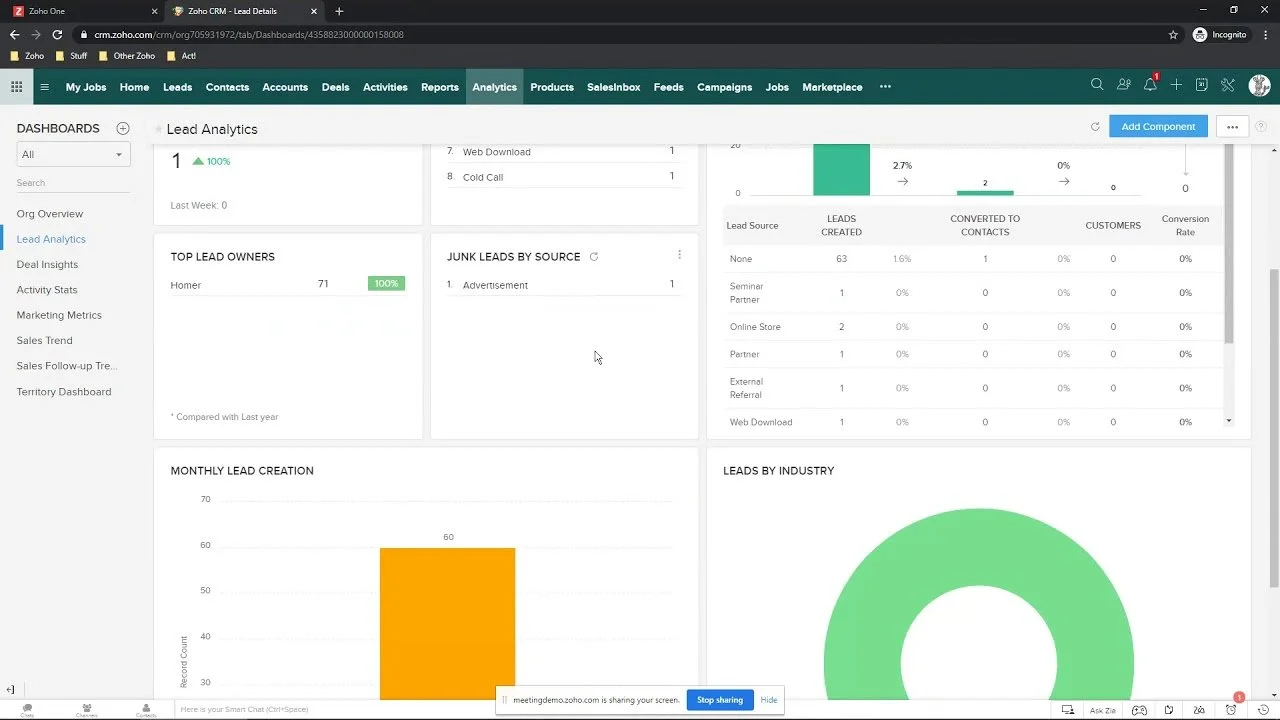Go to the Leads module tab
Viewport: 1280px width, 720px height.
[x=177, y=87]
